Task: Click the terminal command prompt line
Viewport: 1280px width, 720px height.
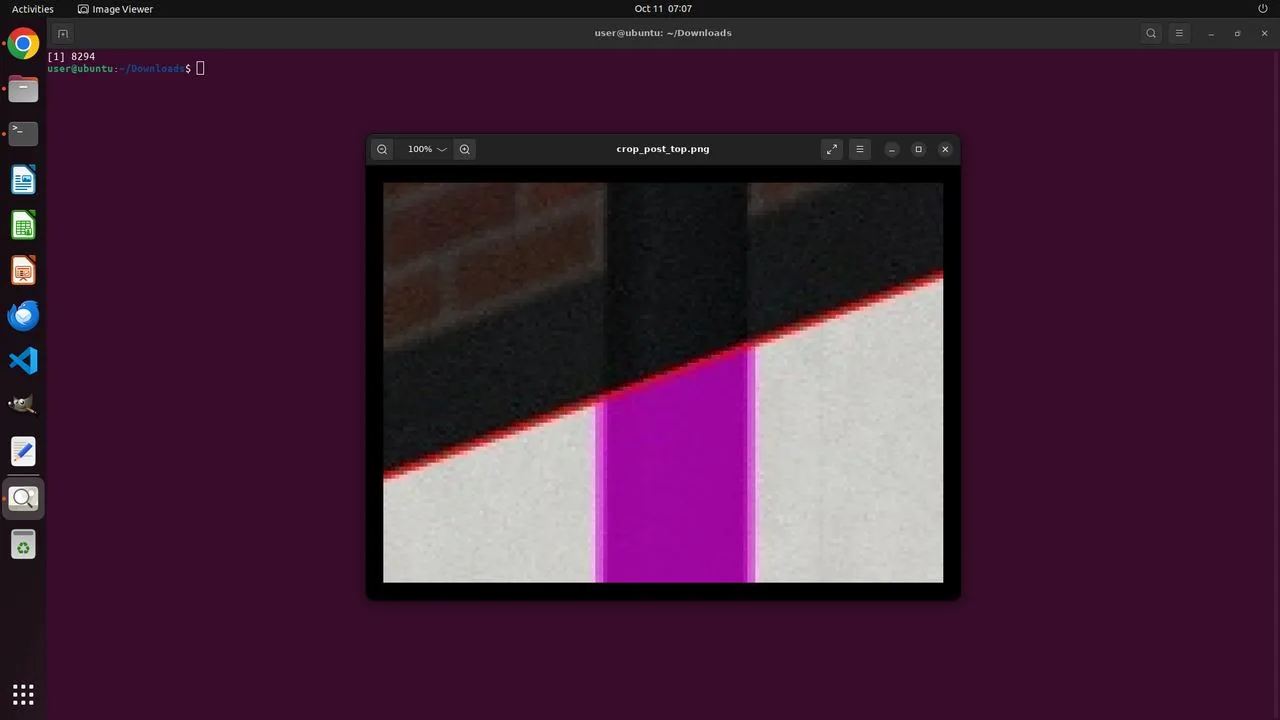Action: 126,68
